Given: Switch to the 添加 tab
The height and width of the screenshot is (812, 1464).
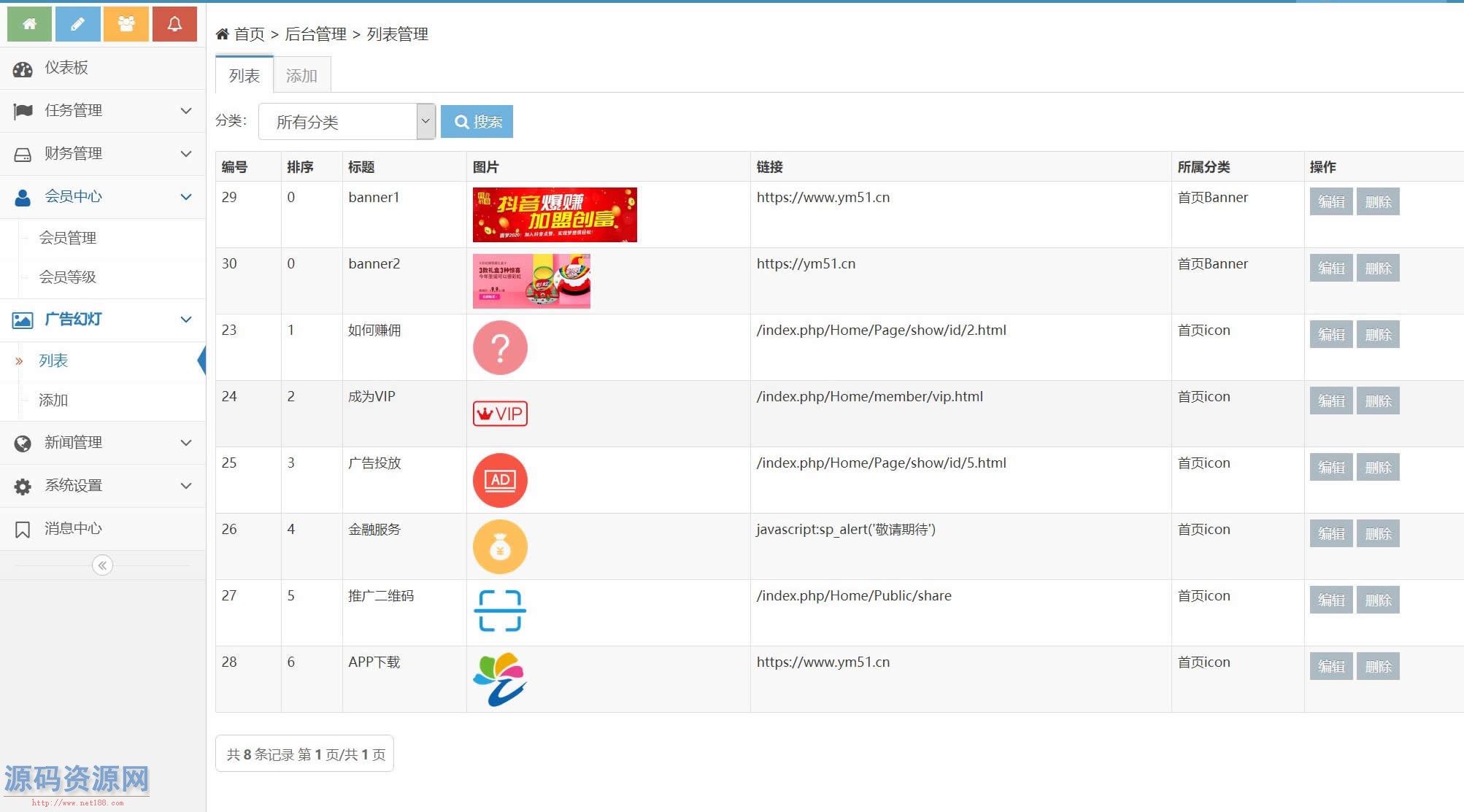Looking at the screenshot, I should (301, 76).
